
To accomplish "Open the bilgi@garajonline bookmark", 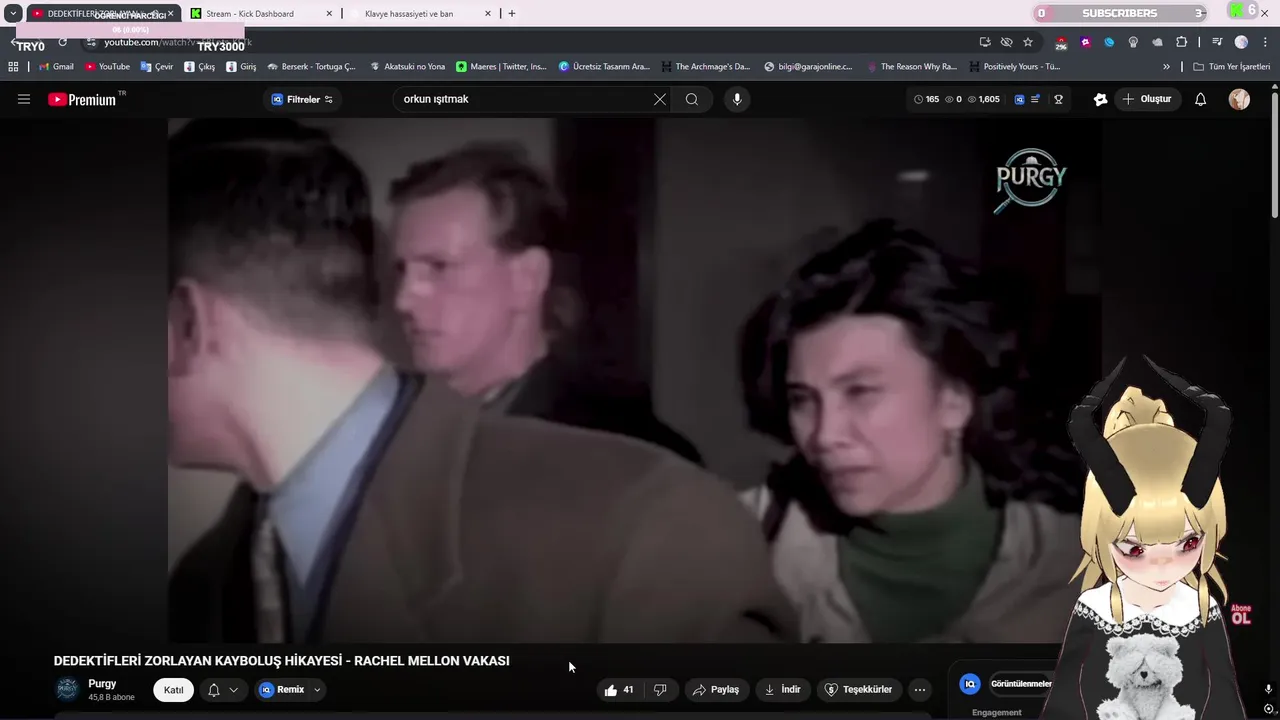I will tap(808, 67).
